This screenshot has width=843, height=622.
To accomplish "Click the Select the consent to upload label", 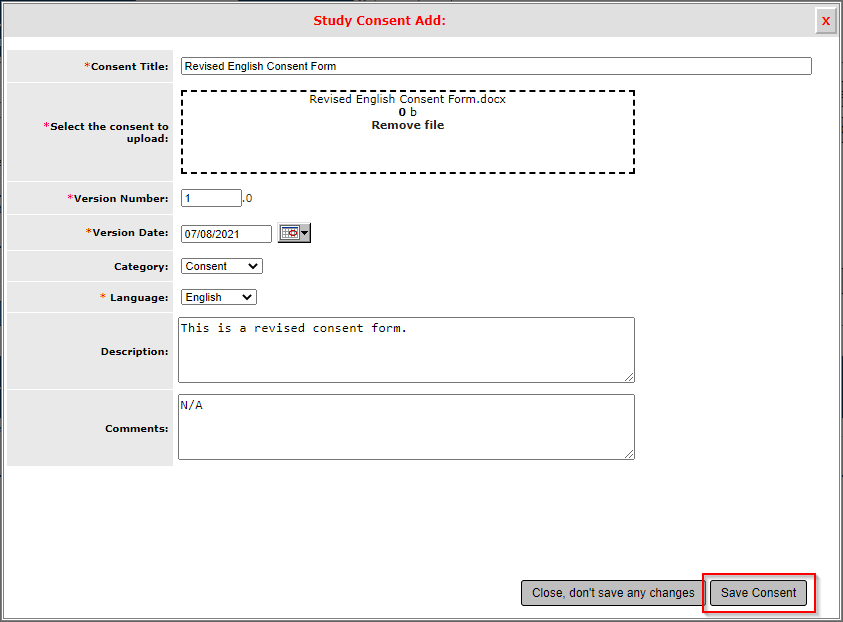I will click(106, 132).
